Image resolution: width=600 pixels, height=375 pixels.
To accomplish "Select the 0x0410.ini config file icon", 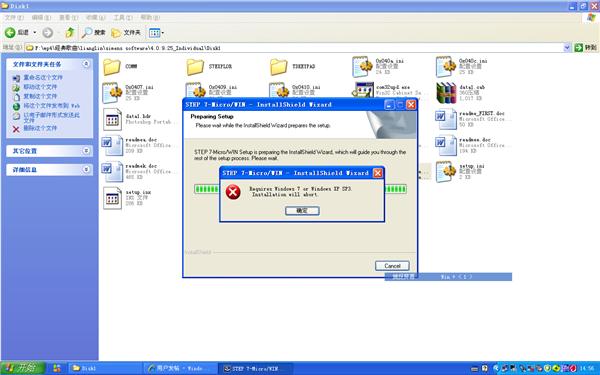I will click(279, 90).
